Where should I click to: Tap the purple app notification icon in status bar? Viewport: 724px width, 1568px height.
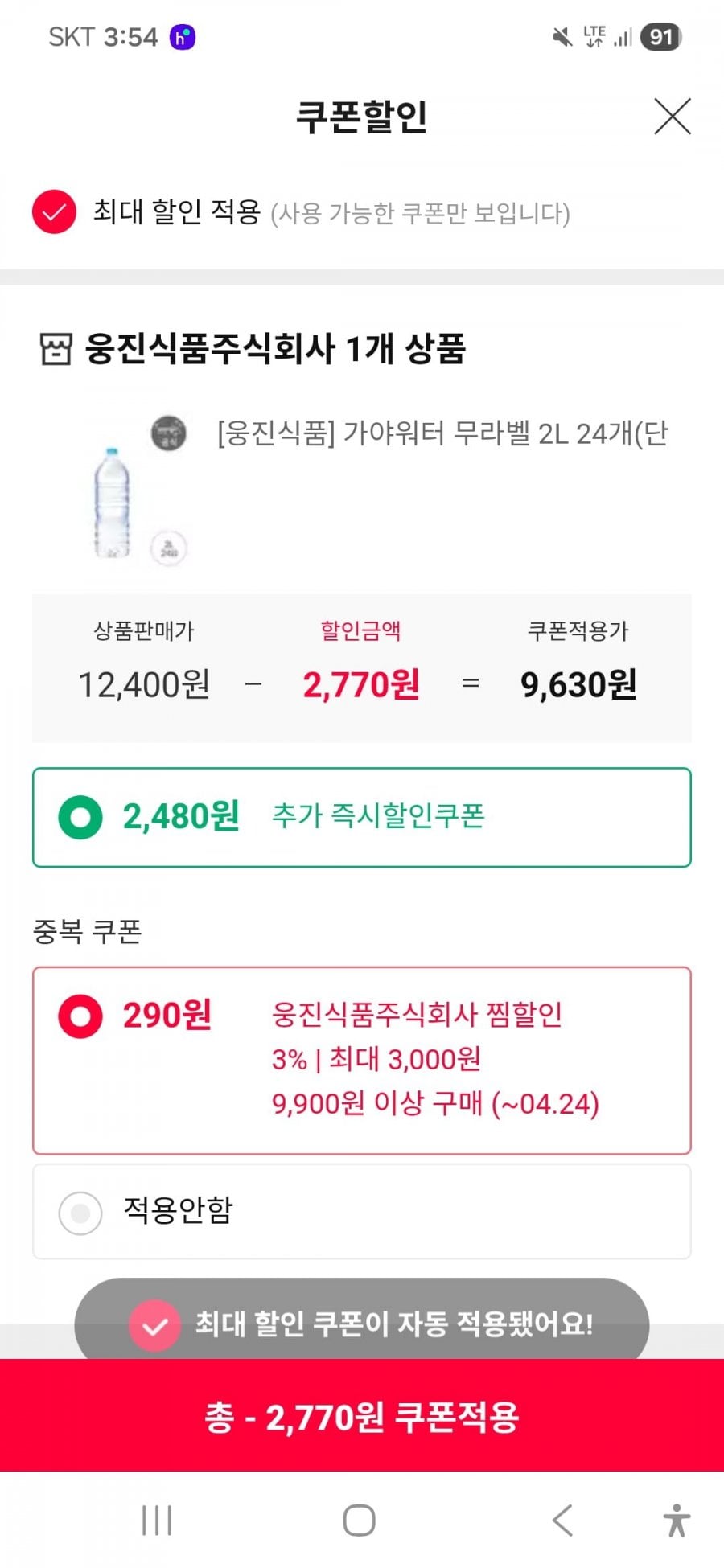pyautogui.click(x=183, y=37)
